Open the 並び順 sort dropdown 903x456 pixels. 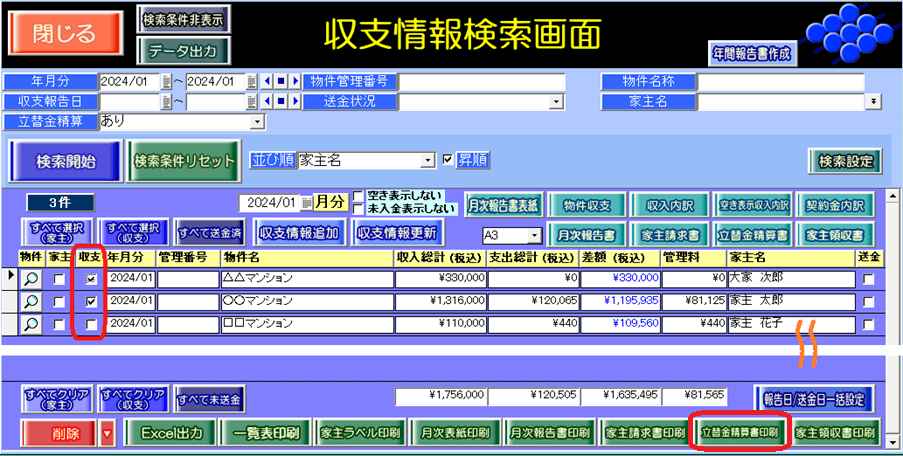point(428,160)
